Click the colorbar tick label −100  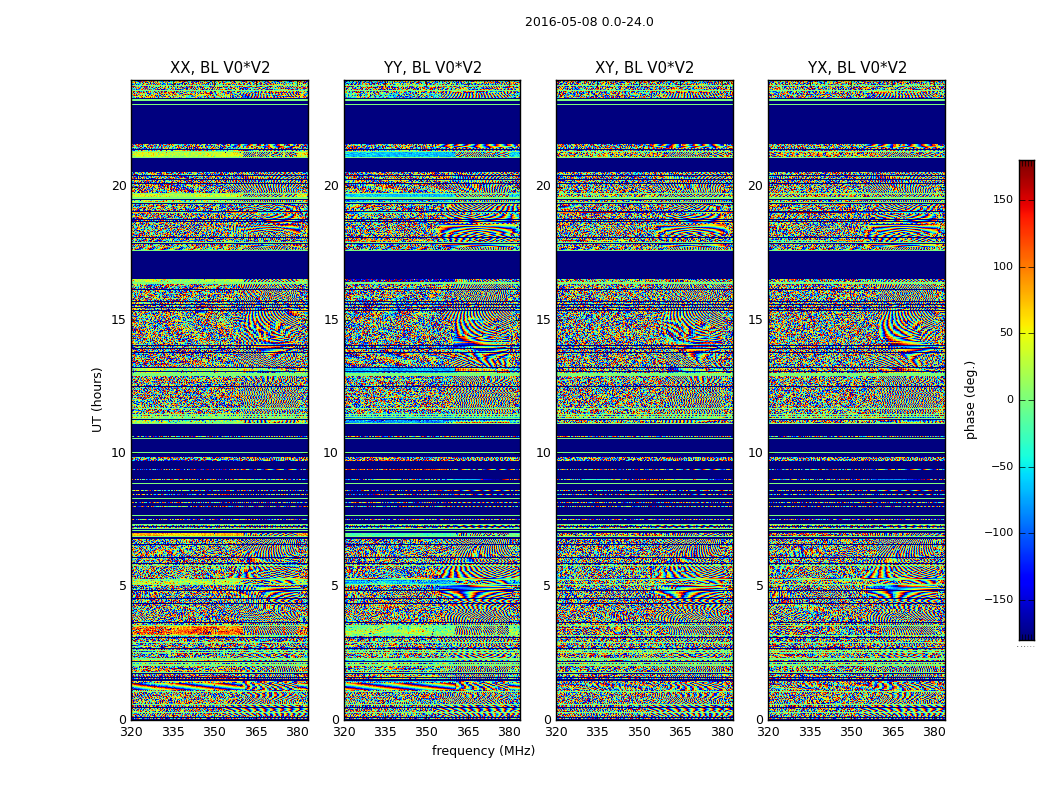tap(998, 532)
